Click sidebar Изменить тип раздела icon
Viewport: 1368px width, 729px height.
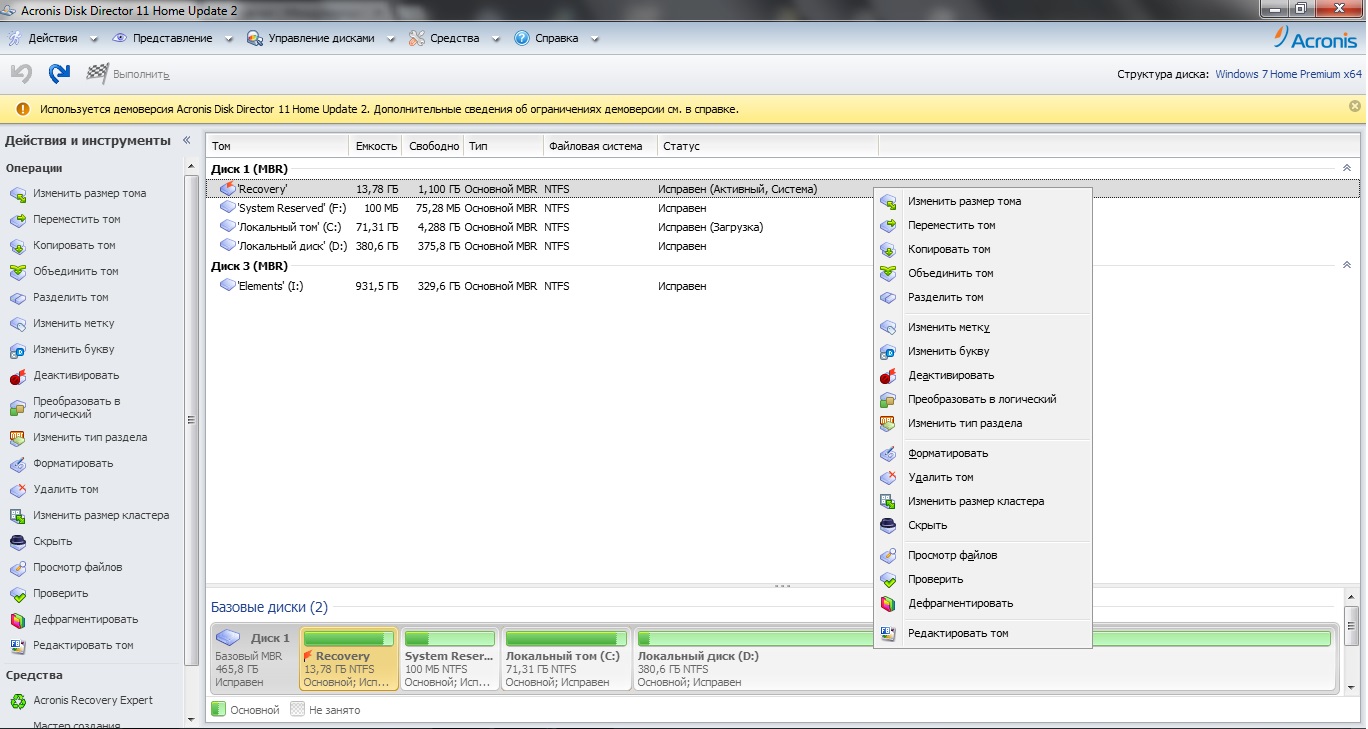(17, 438)
